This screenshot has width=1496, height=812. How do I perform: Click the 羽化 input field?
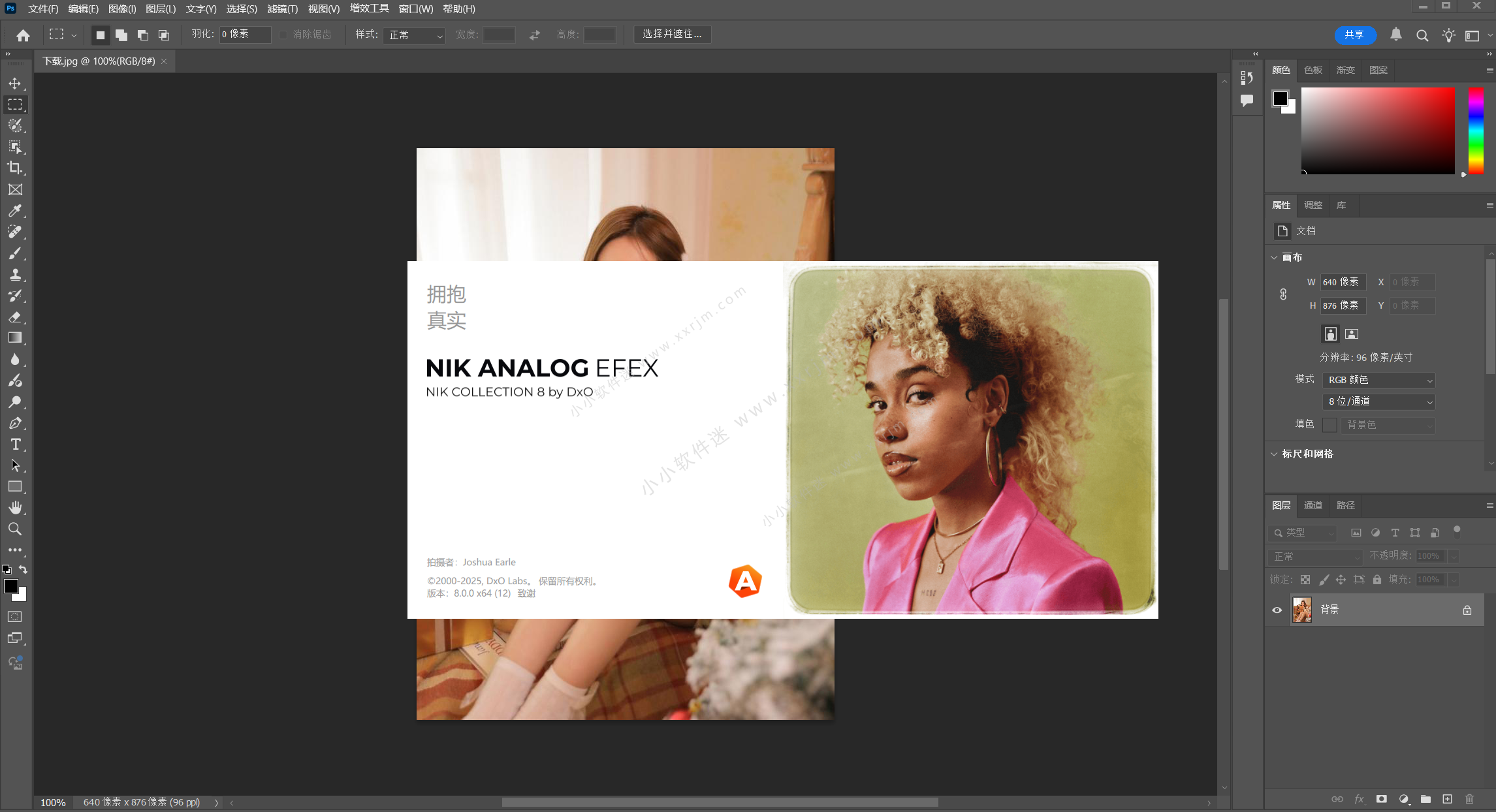[x=245, y=35]
